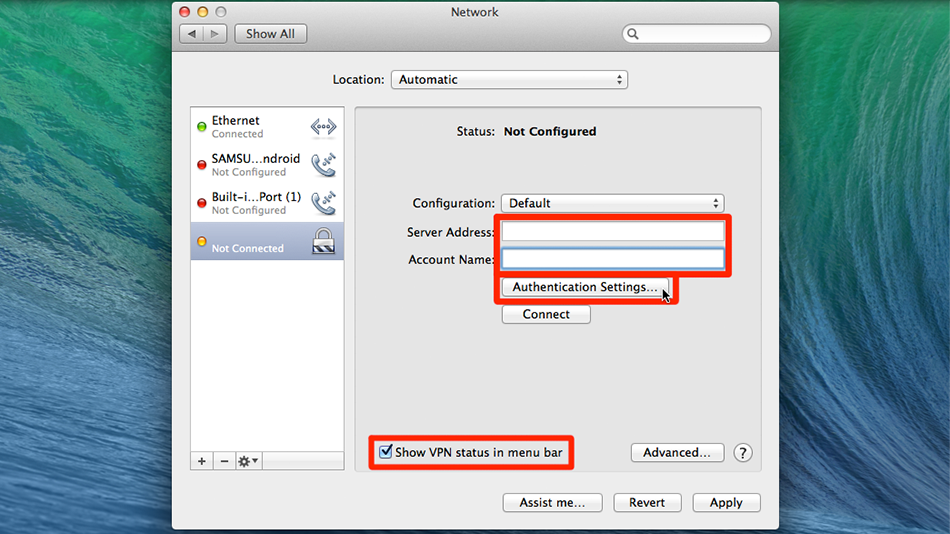The width and height of the screenshot is (950, 534).
Task: Click the Ethernet connection icon
Action: coord(323,127)
